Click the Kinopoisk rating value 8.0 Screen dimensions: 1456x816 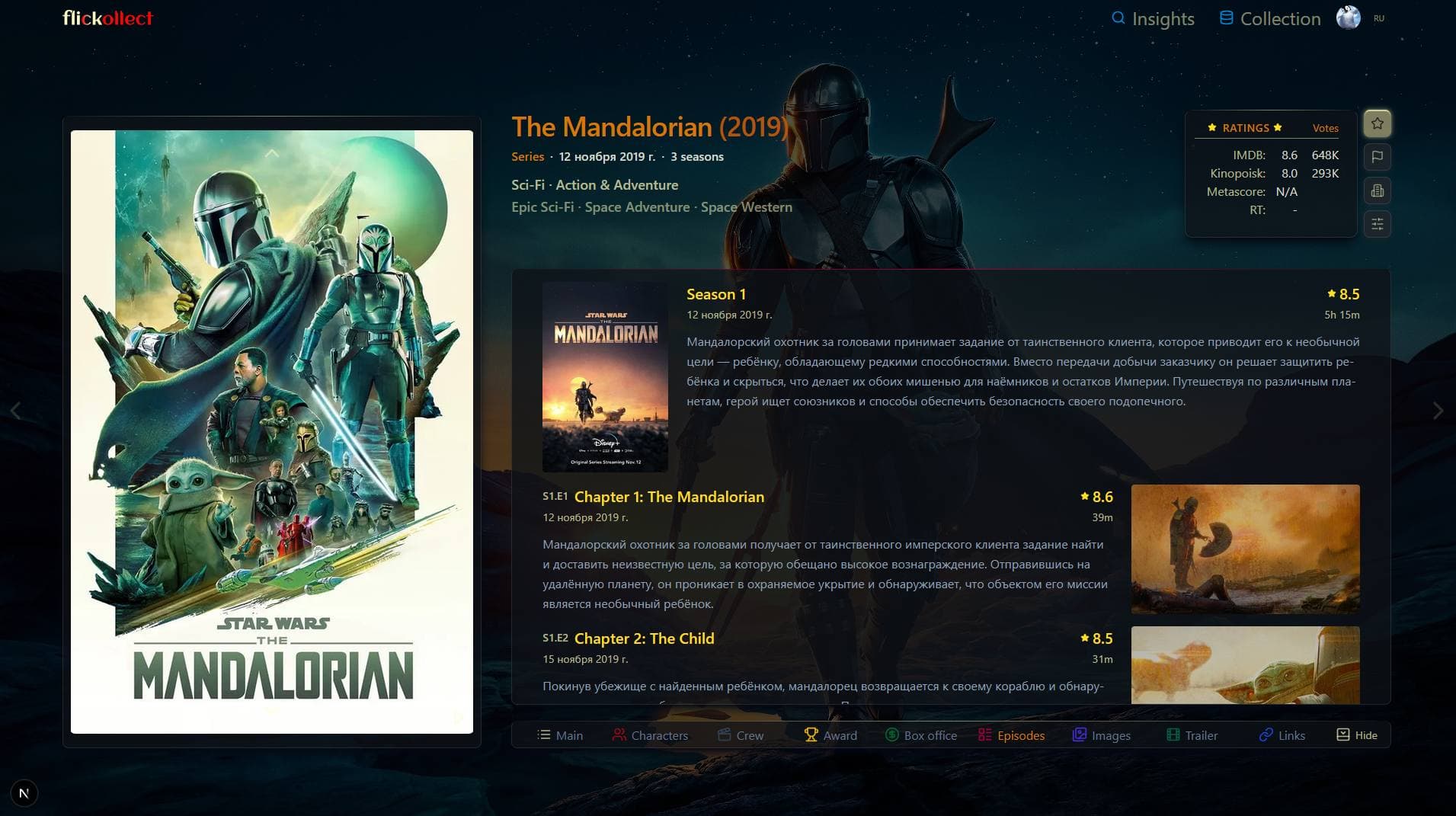click(x=1289, y=173)
